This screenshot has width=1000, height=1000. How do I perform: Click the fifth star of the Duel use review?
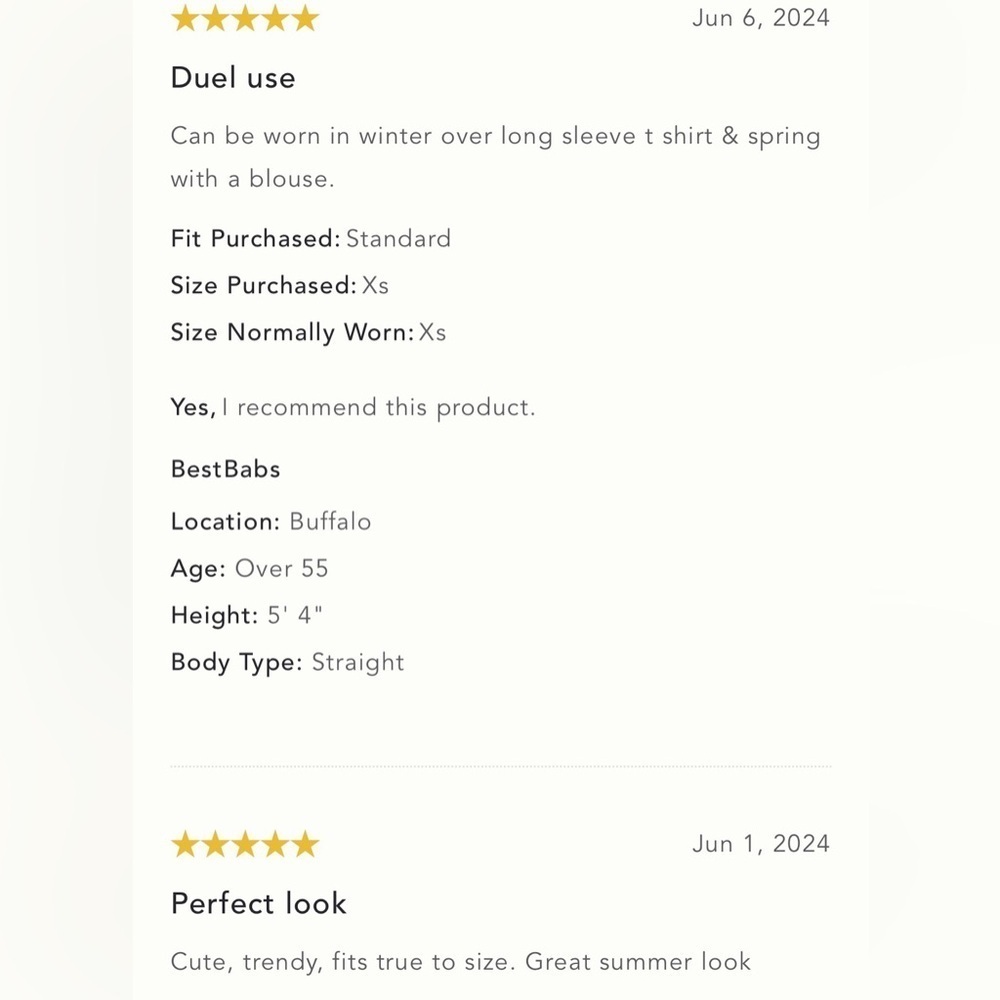click(305, 18)
